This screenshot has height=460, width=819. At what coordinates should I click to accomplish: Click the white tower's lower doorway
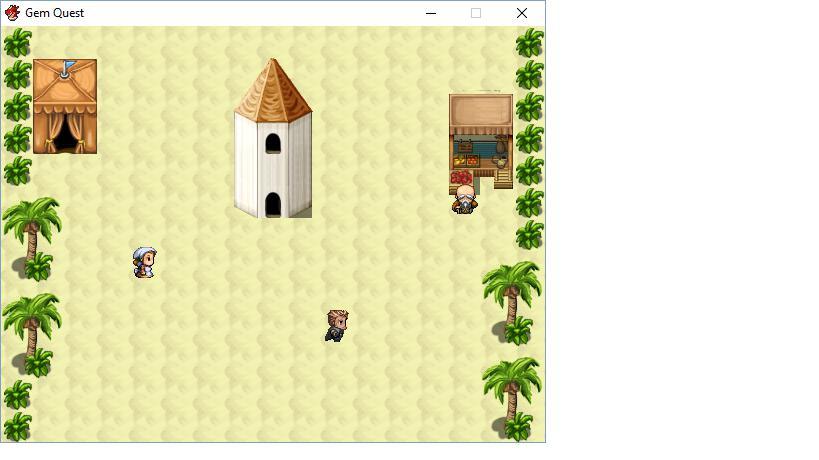(x=273, y=205)
